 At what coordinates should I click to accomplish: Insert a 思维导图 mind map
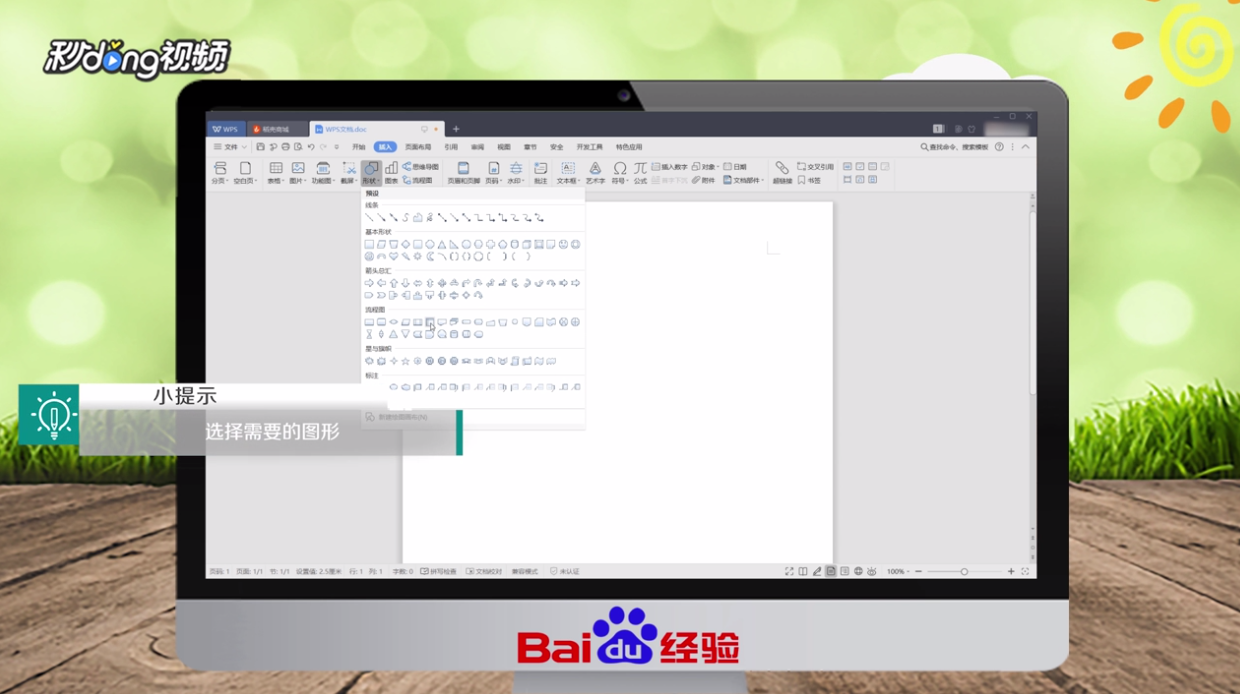tap(421, 167)
